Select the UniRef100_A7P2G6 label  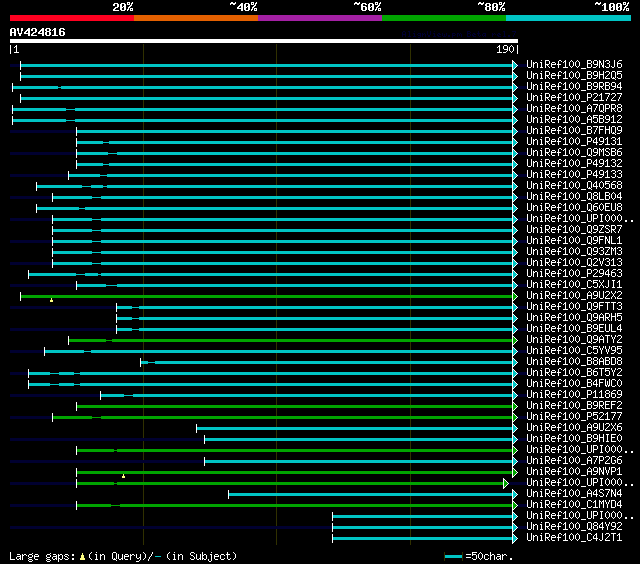[x=574, y=461]
